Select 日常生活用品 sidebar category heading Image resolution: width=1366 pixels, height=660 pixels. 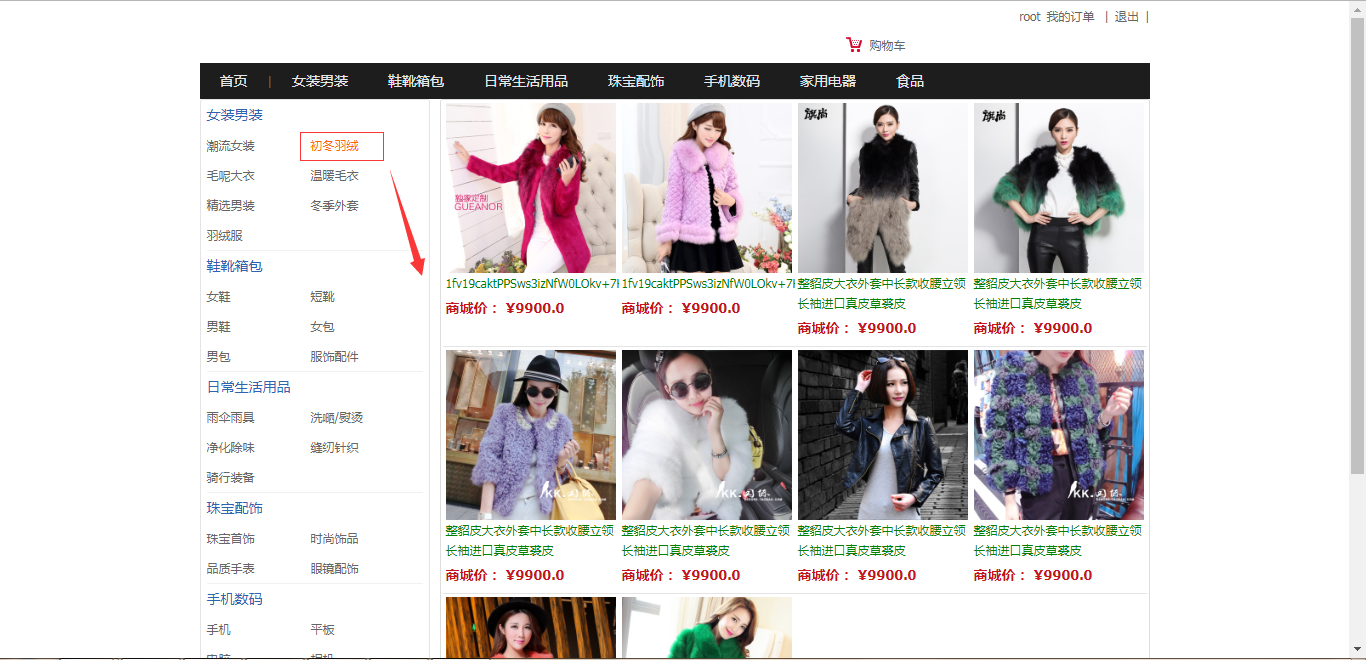[x=249, y=387]
